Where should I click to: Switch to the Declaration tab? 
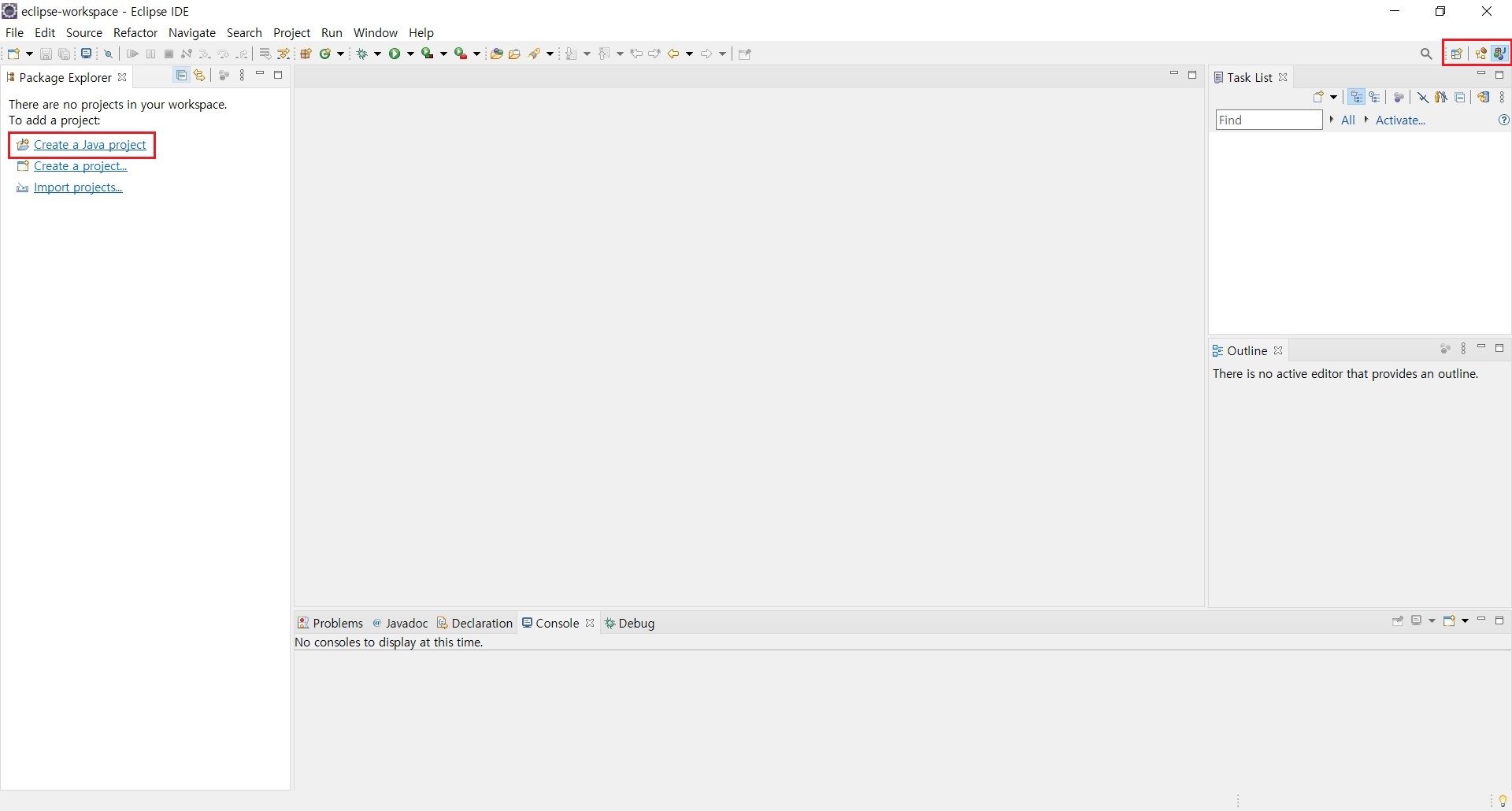pyautogui.click(x=475, y=623)
